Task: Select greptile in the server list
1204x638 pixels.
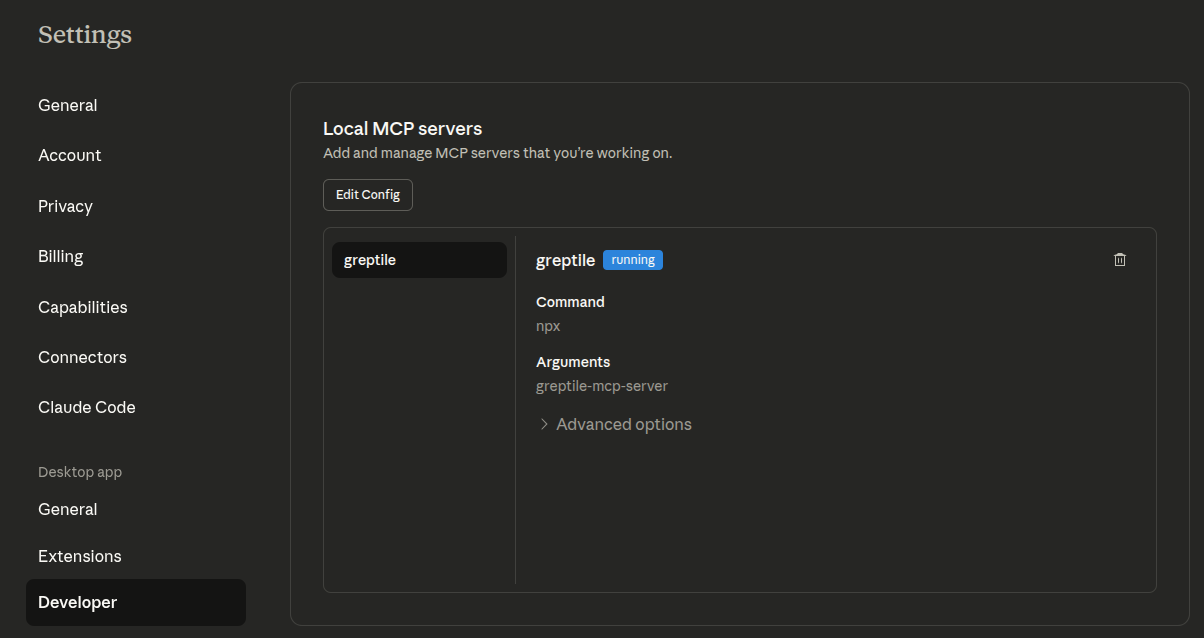Action: tap(419, 259)
